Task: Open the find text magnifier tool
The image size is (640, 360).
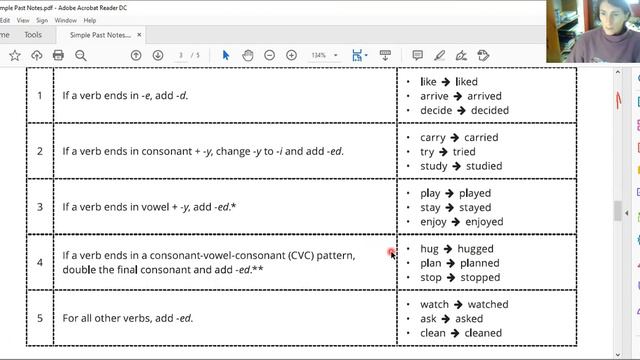Action: click(x=81, y=56)
